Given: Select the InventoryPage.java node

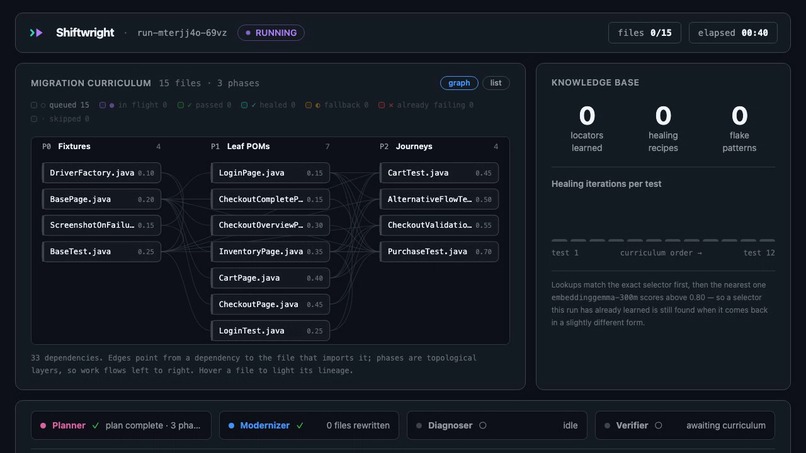Looking at the screenshot, I should 270,251.
